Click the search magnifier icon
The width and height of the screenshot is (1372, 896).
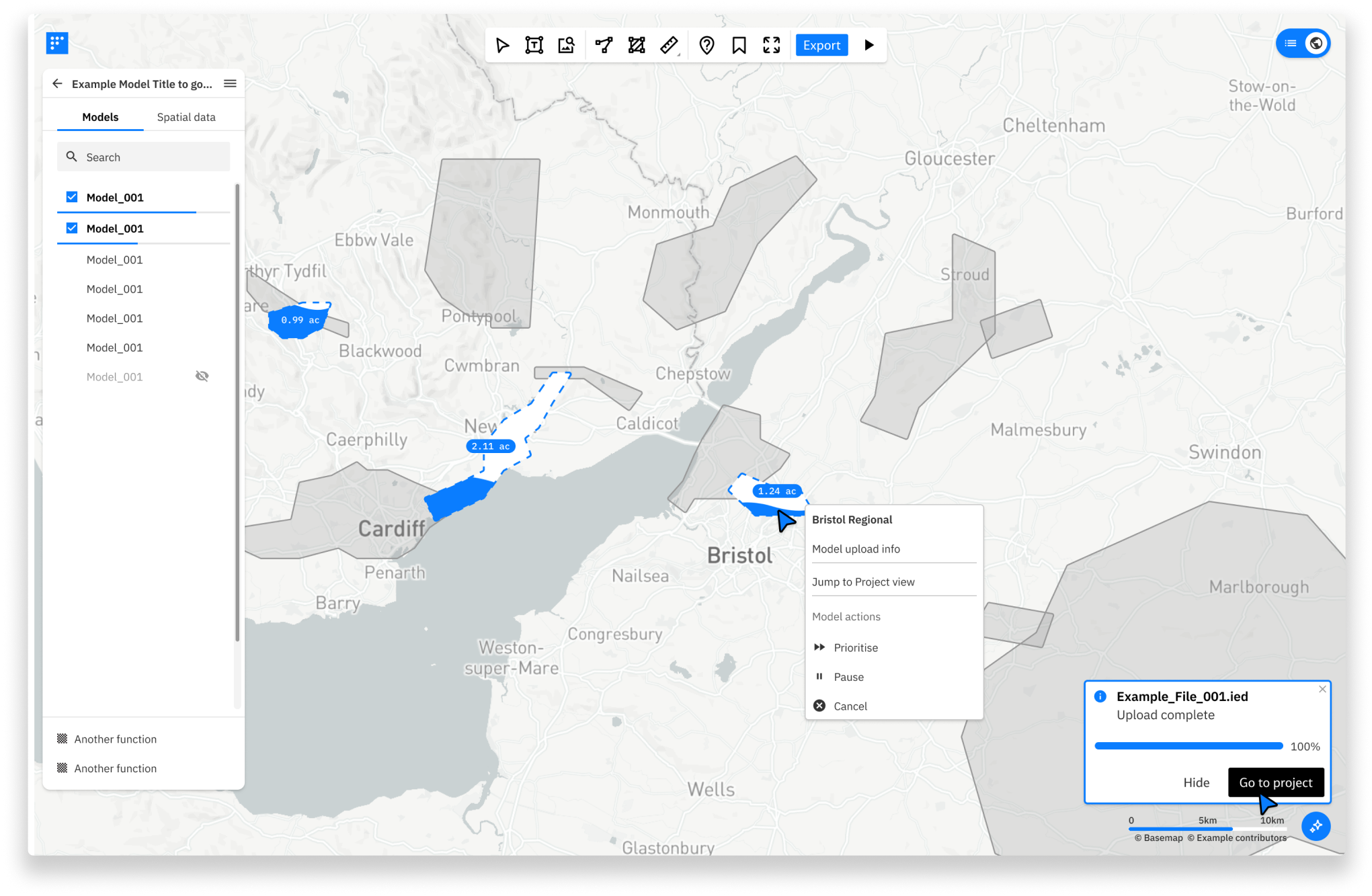pyautogui.click(x=71, y=157)
